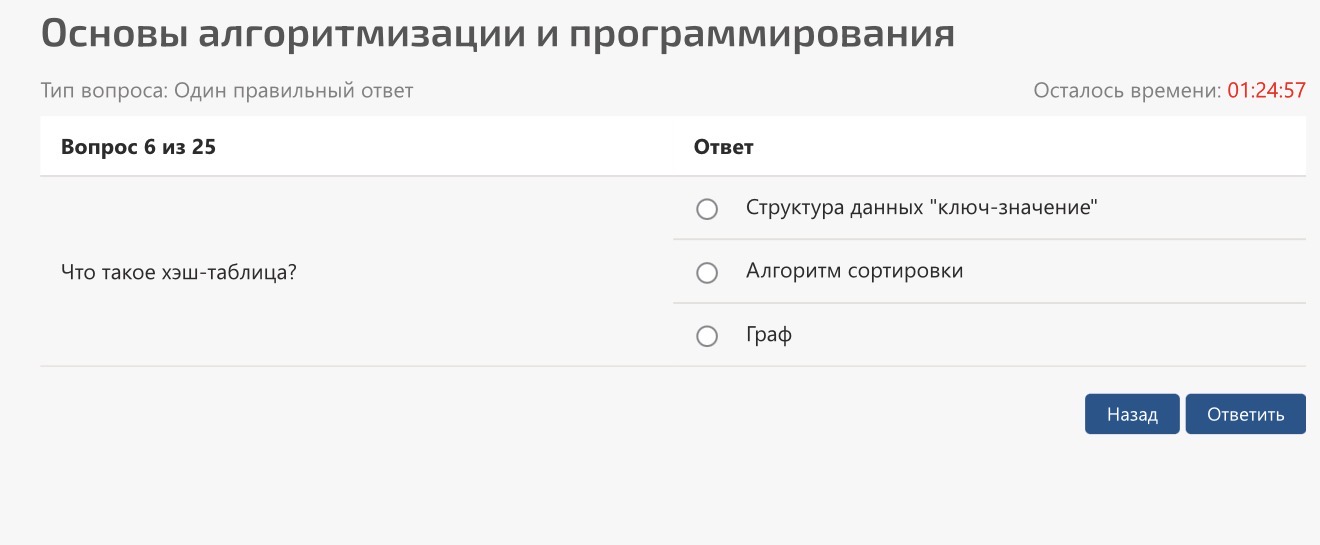Image resolution: width=1320 pixels, height=545 pixels.
Task: Click the "Алгоритм сортировки" answer label
Action: (855, 271)
